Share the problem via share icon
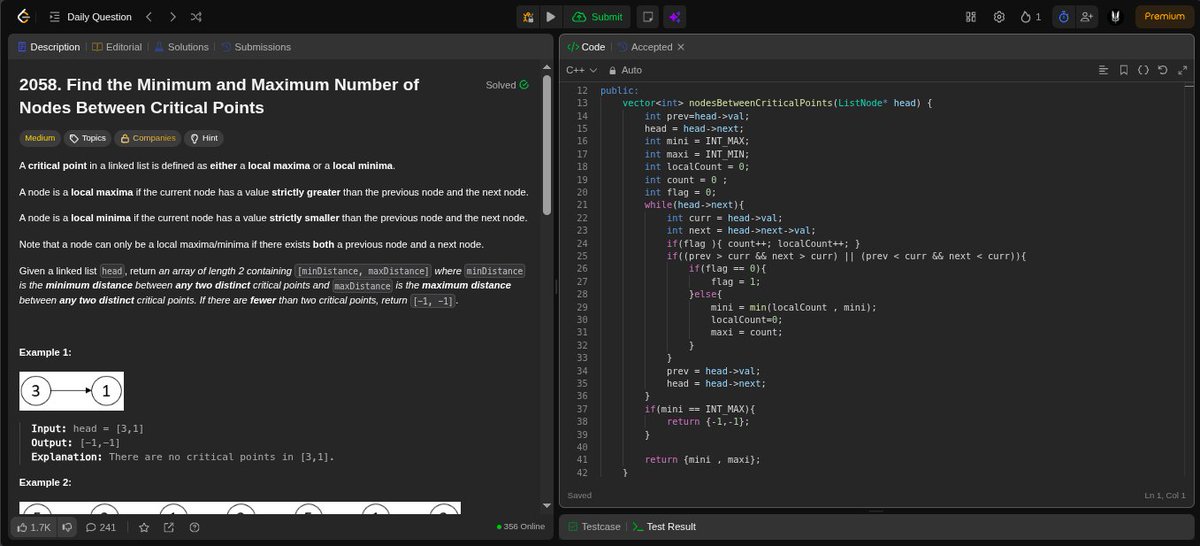Screen dimensions: 1200x546 (x=169, y=527)
